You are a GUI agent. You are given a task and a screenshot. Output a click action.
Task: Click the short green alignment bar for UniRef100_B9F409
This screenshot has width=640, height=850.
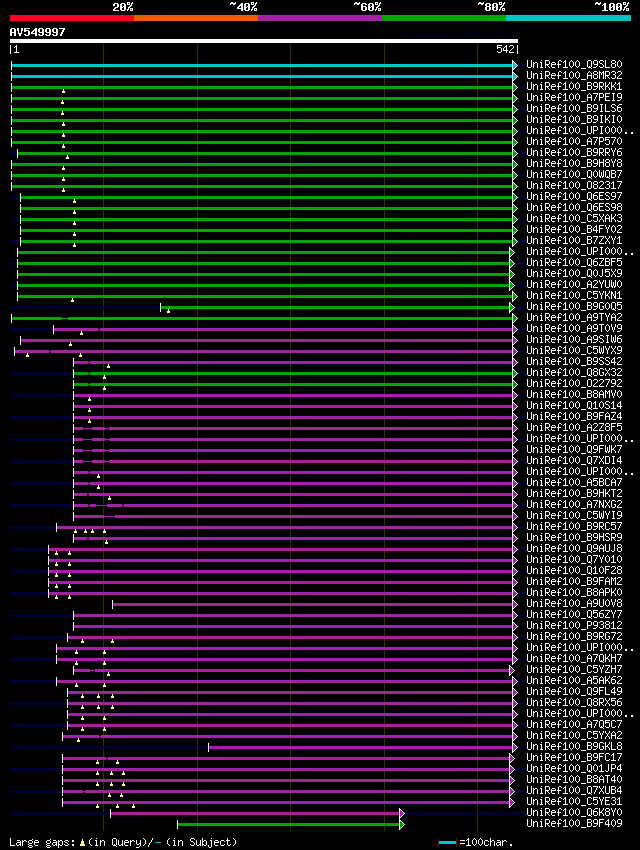coord(290,825)
